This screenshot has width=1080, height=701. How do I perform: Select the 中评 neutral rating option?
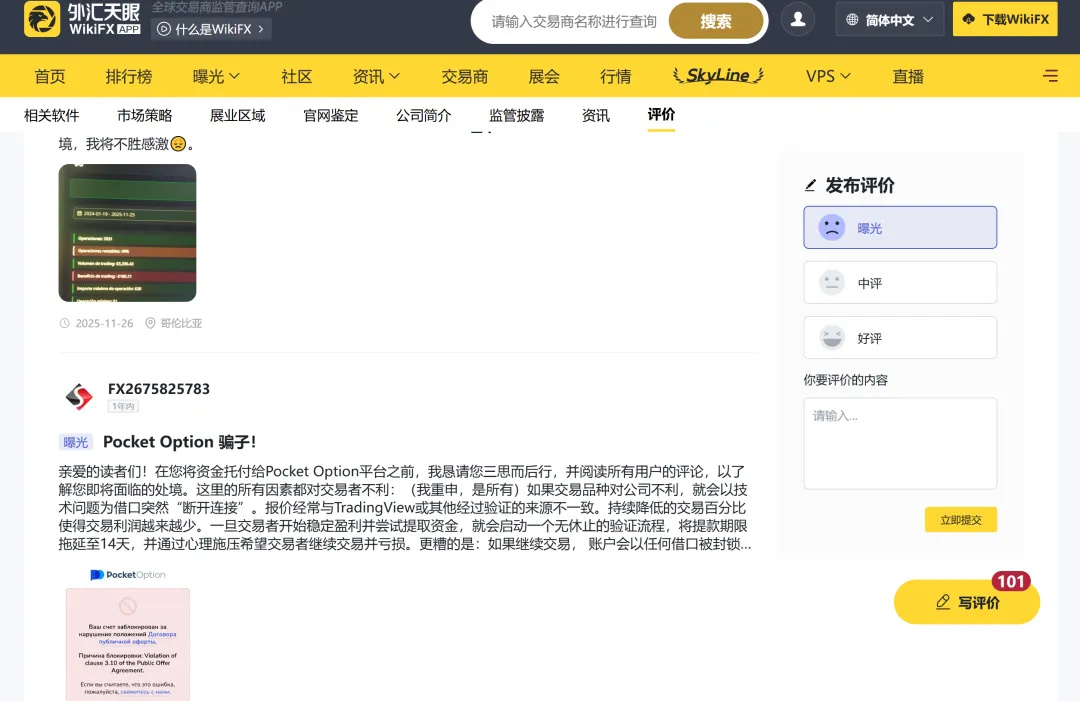pyautogui.click(x=900, y=282)
